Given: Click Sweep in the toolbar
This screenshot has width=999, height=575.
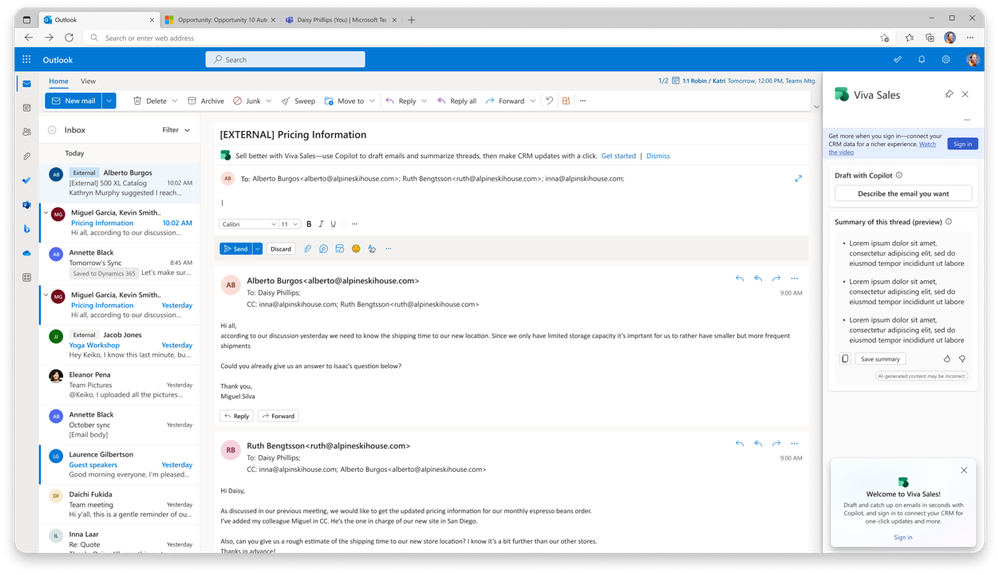Looking at the screenshot, I should click(x=298, y=101).
